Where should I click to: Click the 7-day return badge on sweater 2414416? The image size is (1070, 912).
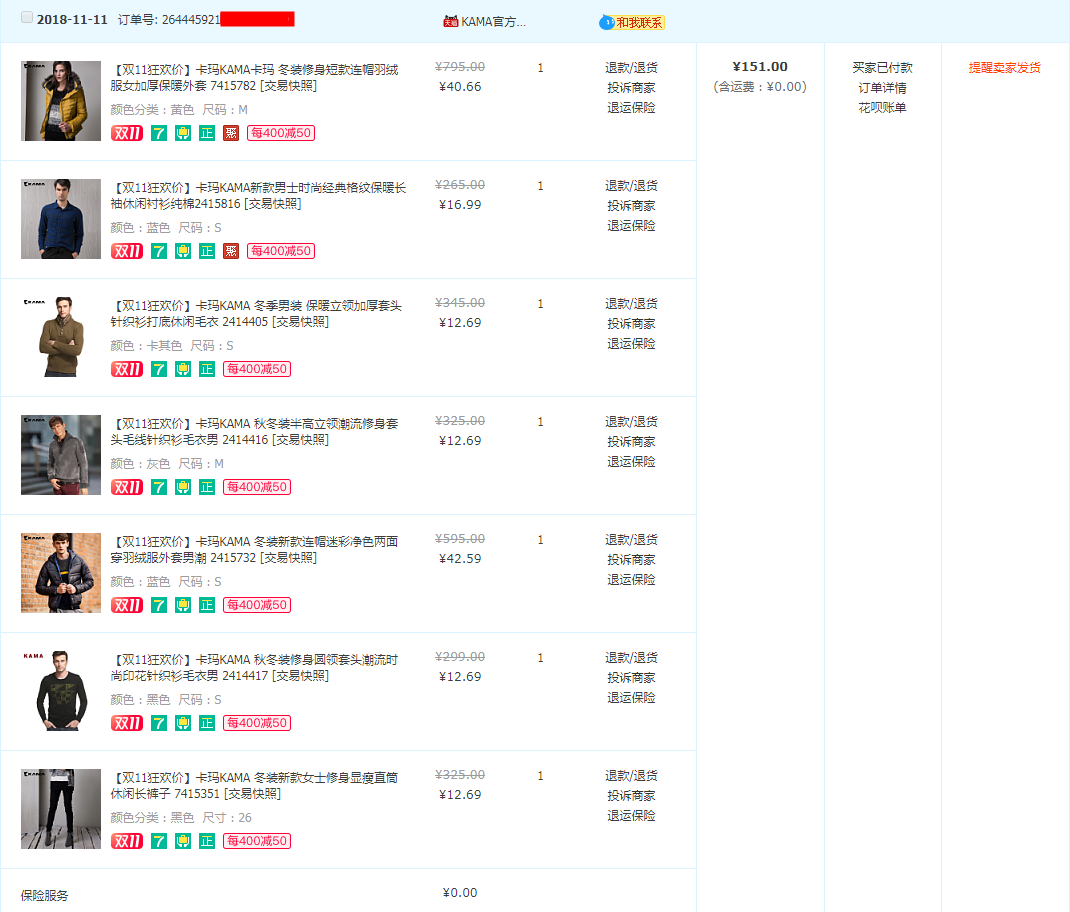point(159,487)
